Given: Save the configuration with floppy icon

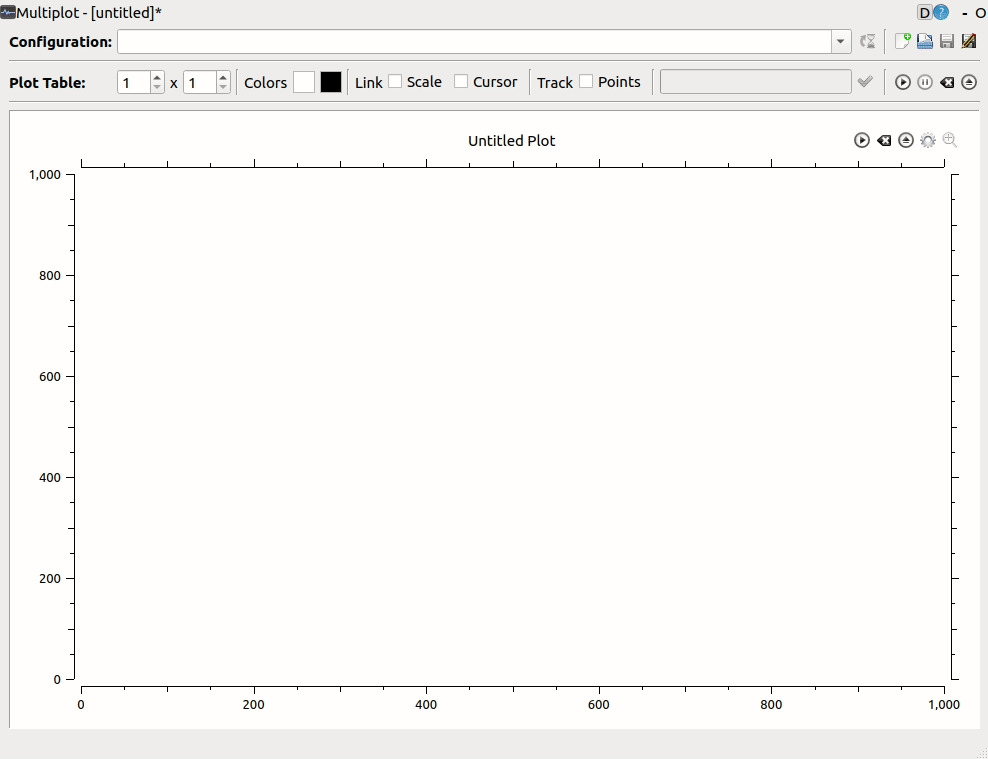Looking at the screenshot, I should click(x=946, y=42).
